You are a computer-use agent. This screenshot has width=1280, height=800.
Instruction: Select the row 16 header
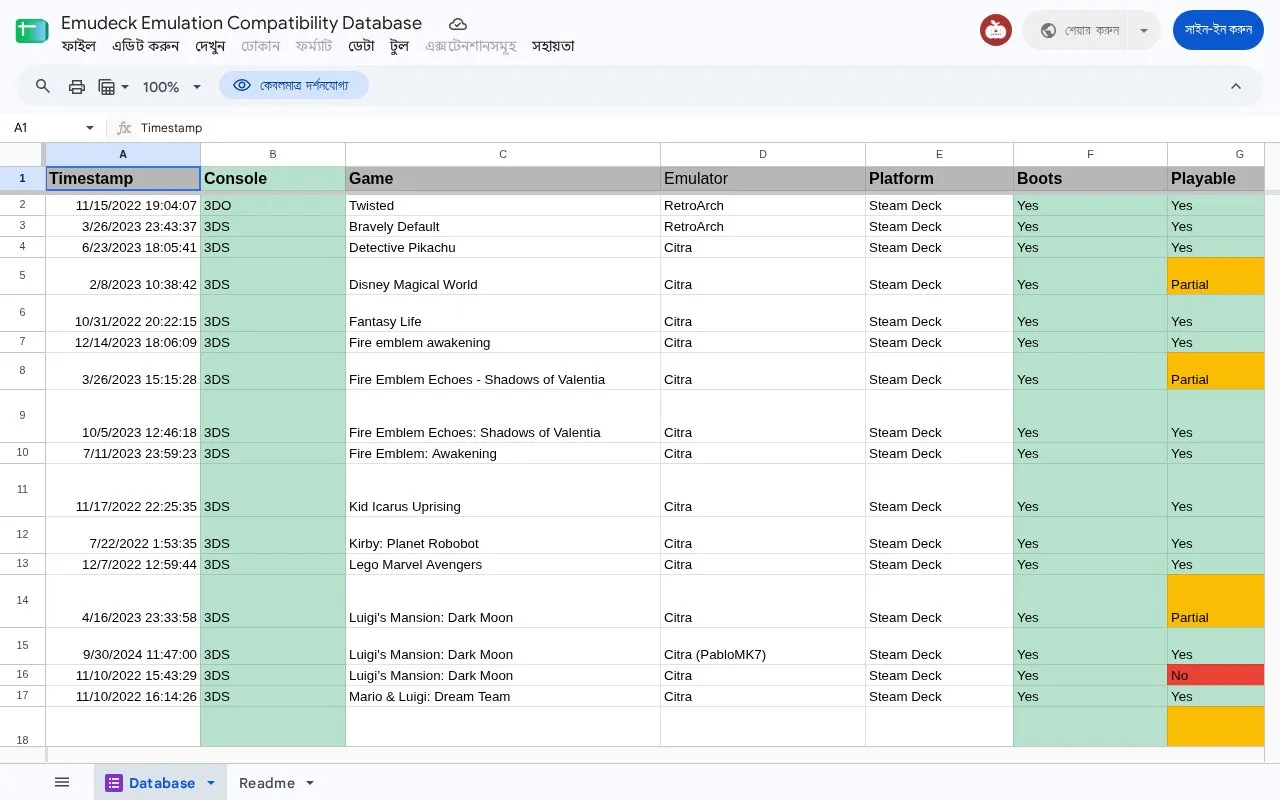pos(22,675)
